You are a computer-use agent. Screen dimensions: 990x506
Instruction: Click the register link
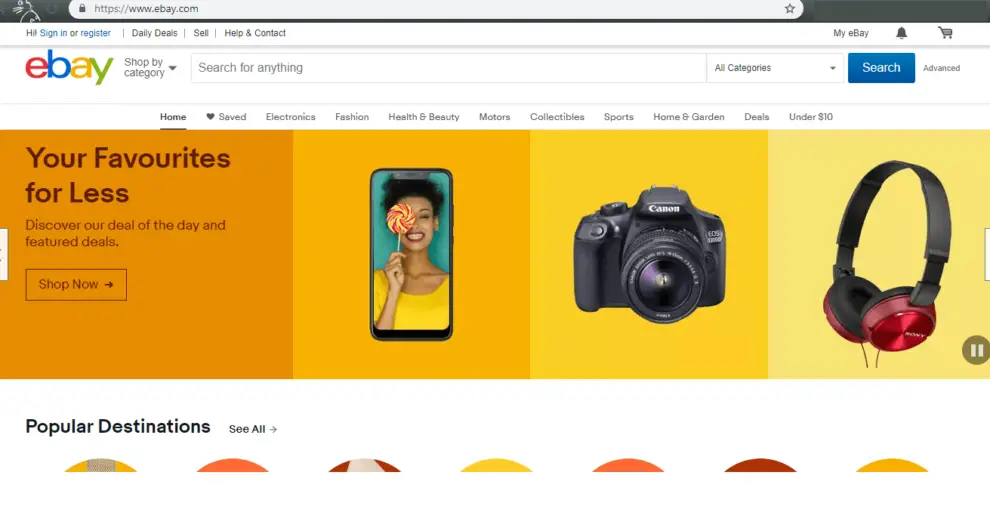(95, 33)
